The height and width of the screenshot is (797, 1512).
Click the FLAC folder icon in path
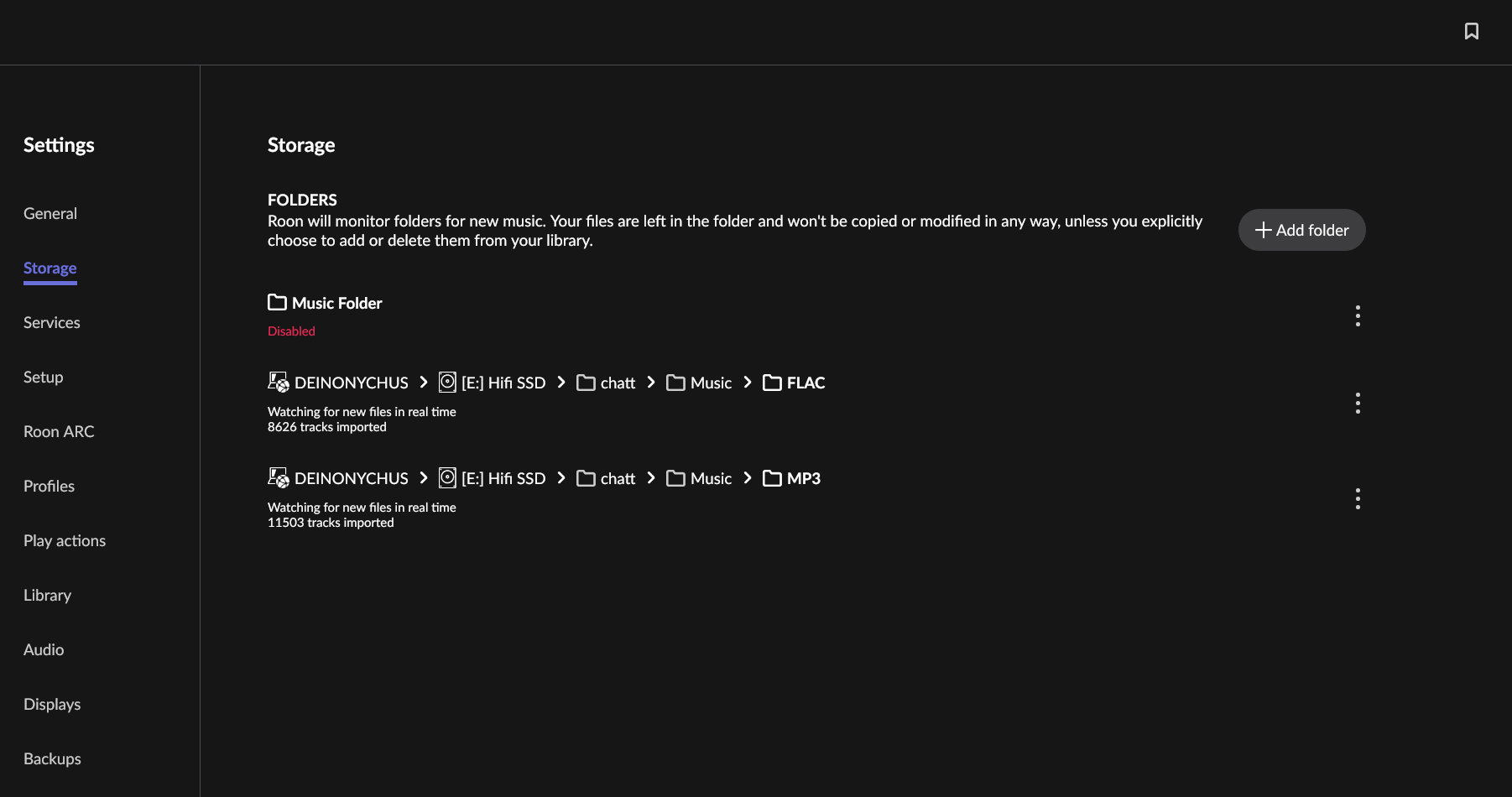772,383
